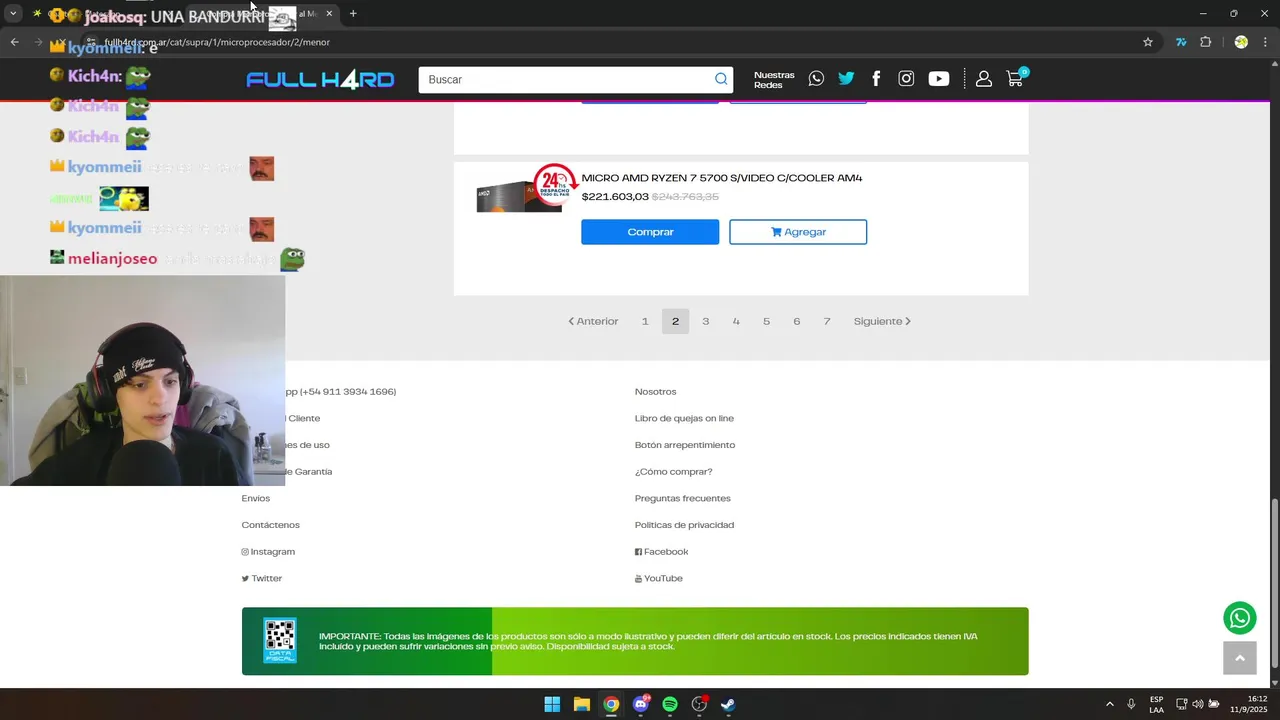This screenshot has height=720, width=1280.
Task: Open the Windows Start button
Action: click(x=552, y=704)
